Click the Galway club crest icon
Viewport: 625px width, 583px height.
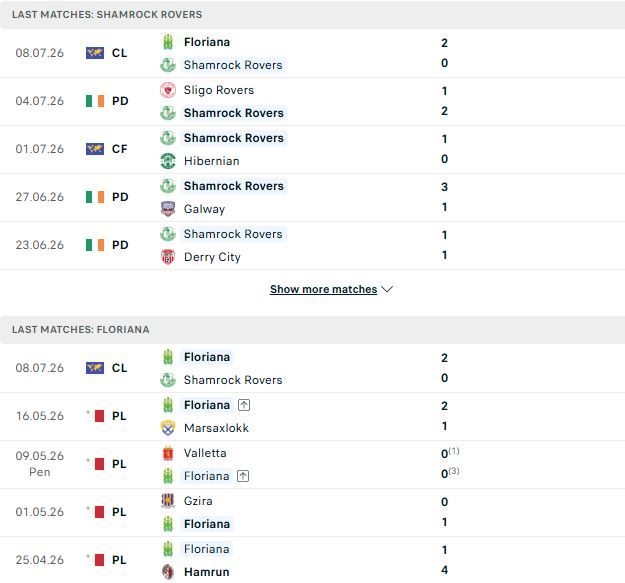168,209
